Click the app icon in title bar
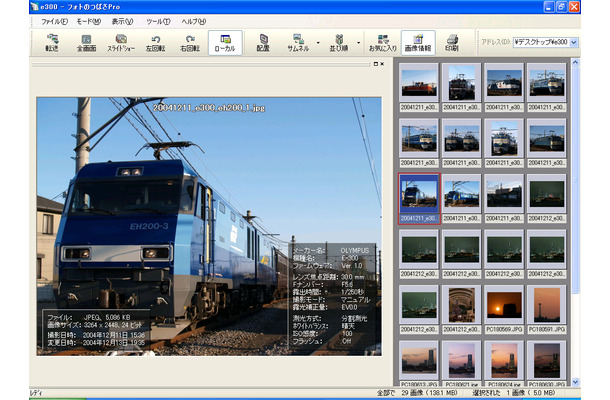Image resolution: width=610 pixels, height=400 pixels. coord(35,7)
